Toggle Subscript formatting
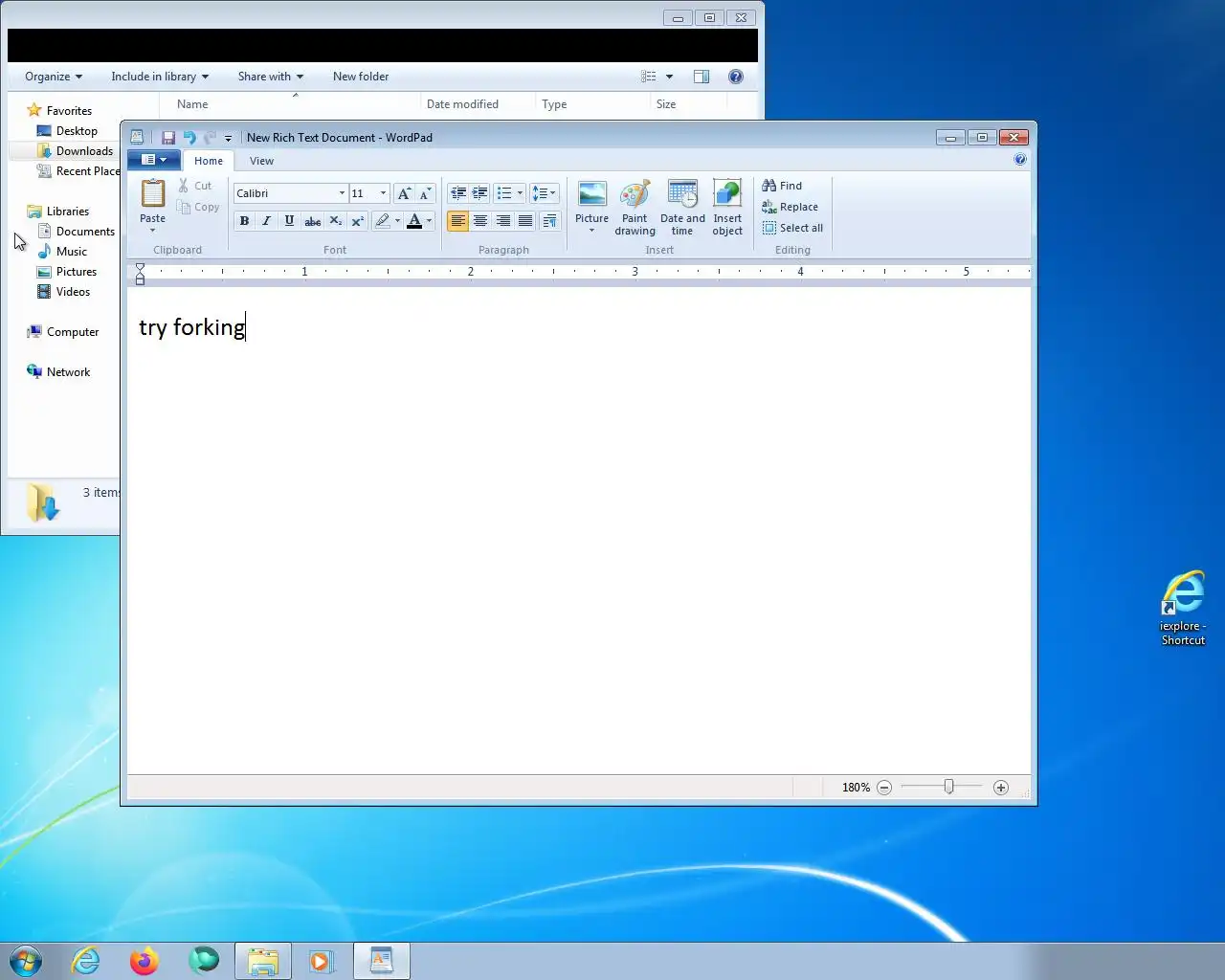 335,221
